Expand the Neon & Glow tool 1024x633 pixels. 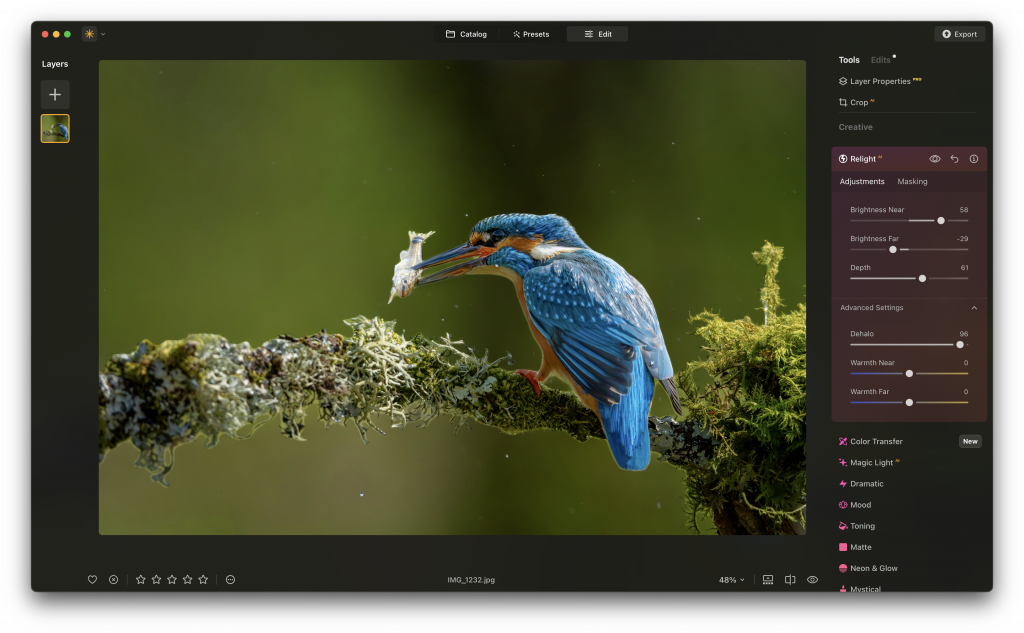tap(874, 568)
